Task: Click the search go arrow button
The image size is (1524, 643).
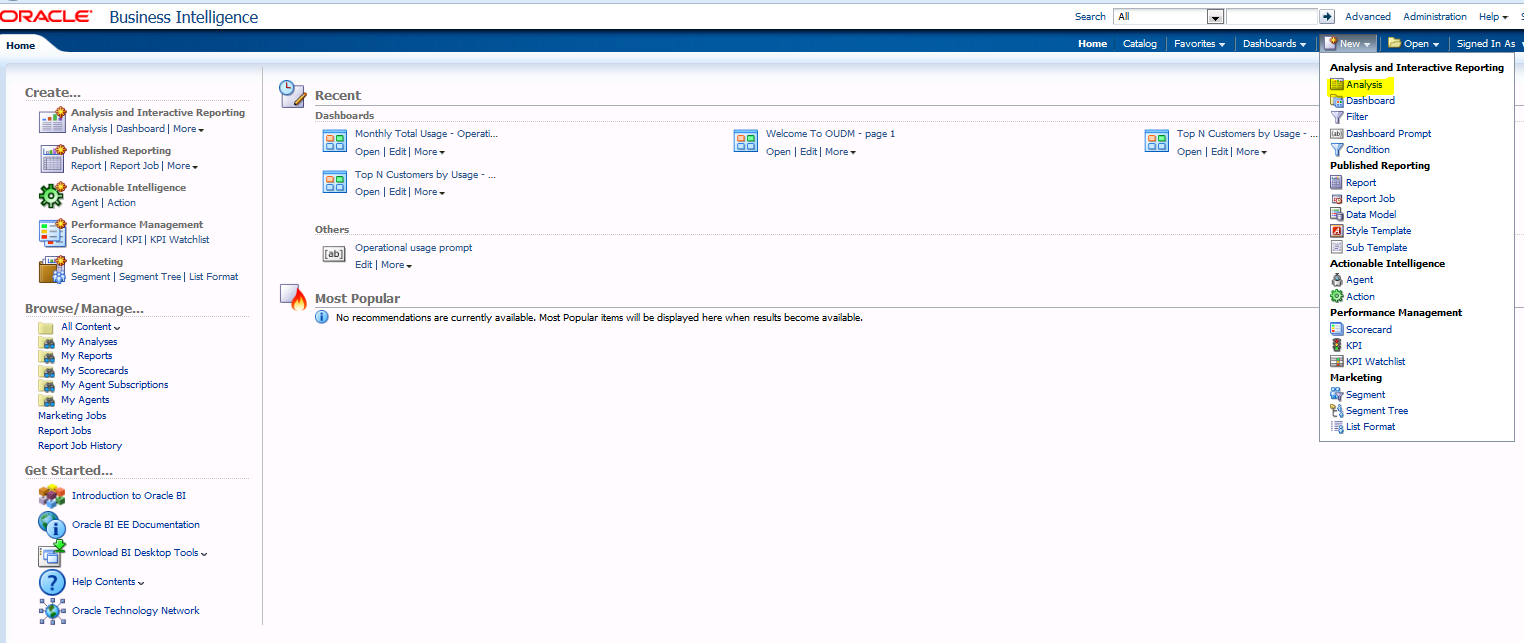Action: [1327, 17]
